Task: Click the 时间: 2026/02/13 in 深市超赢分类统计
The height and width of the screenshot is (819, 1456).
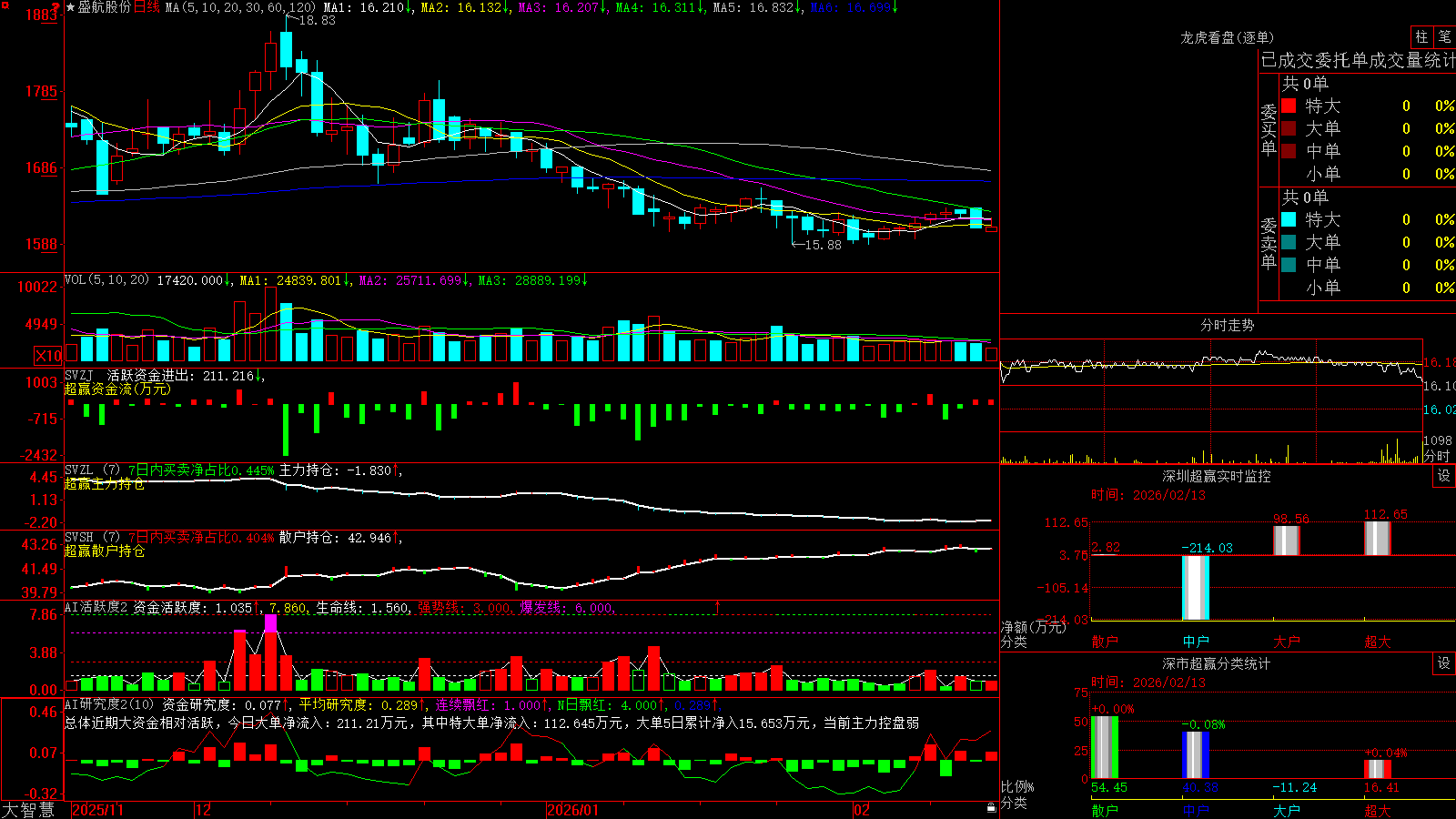Action: coord(1148,682)
